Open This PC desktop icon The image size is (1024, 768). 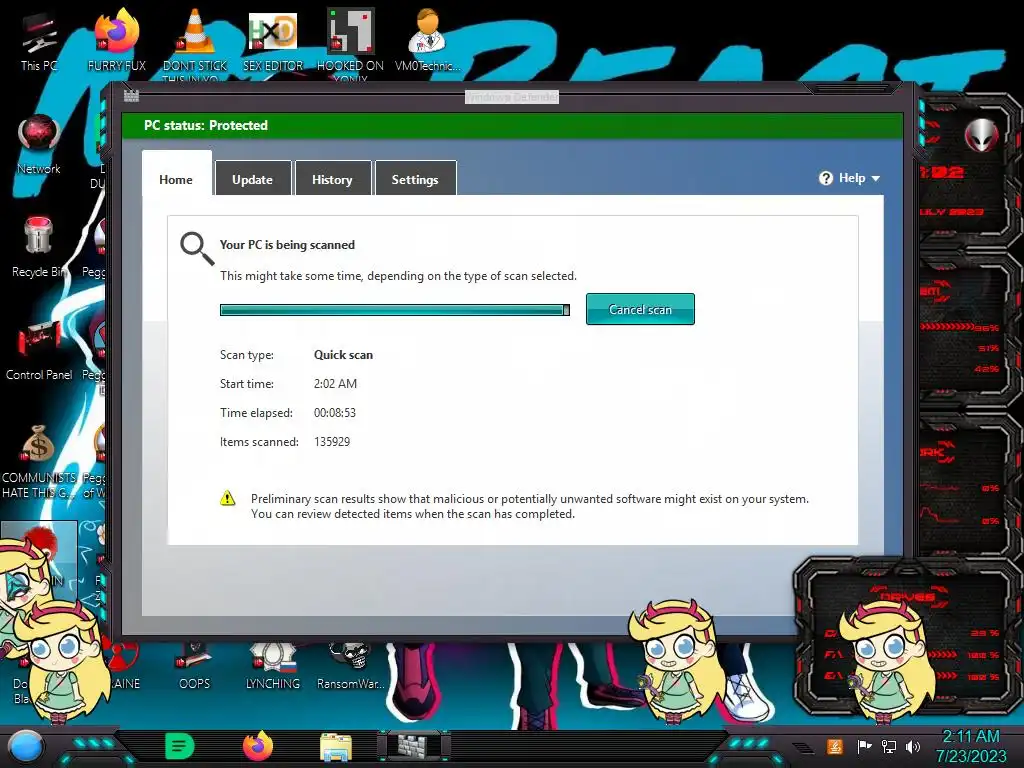39,42
